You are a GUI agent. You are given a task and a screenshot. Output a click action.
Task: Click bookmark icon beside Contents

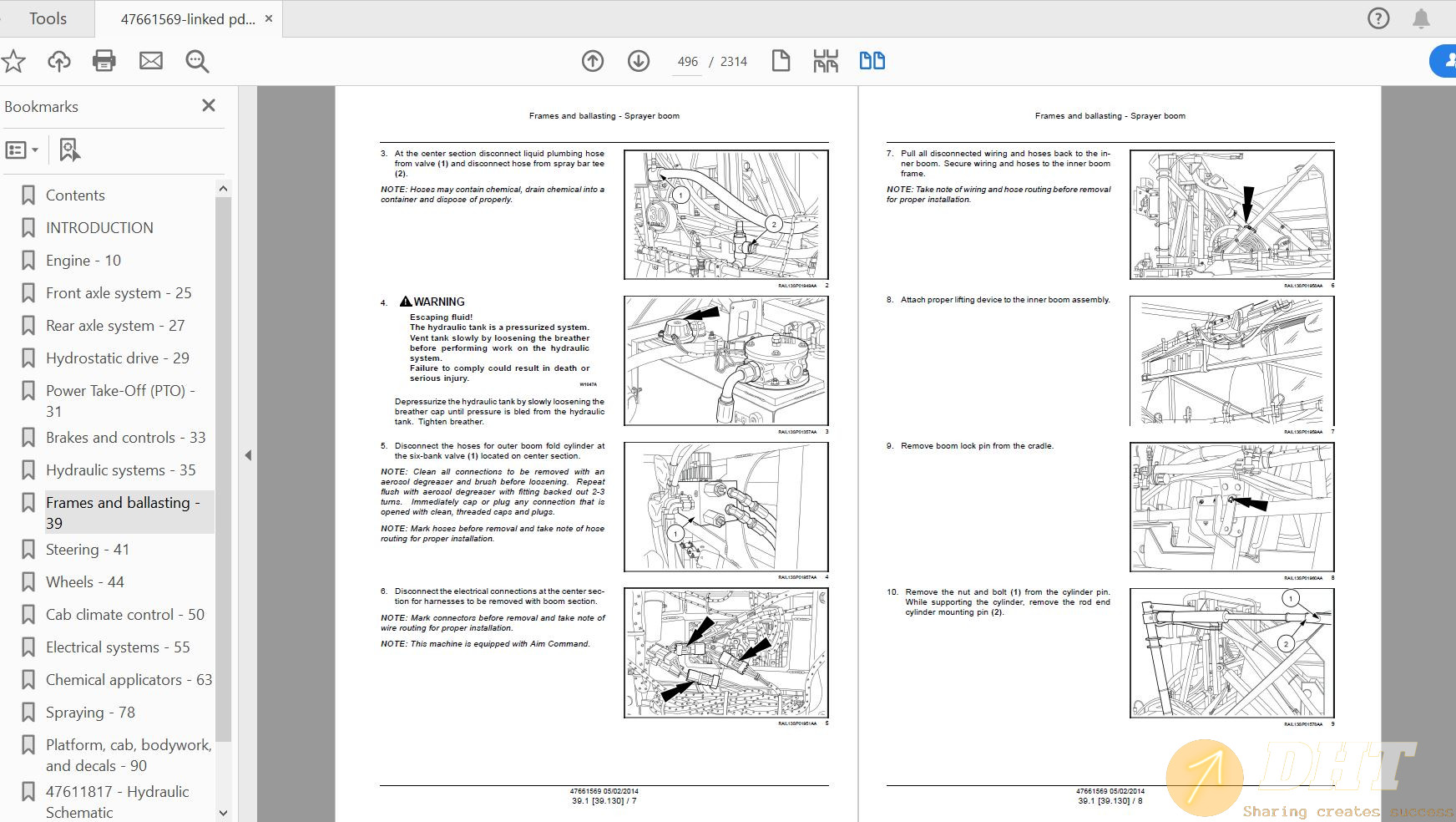[x=28, y=195]
